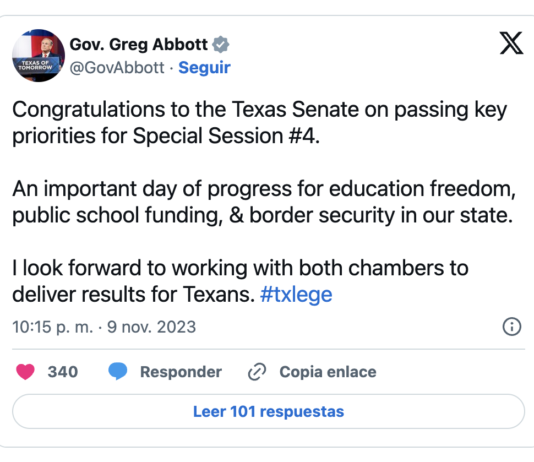Click the Gov. Greg Abbott name
Viewport: 534px width, 462px height.
[x=139, y=45]
